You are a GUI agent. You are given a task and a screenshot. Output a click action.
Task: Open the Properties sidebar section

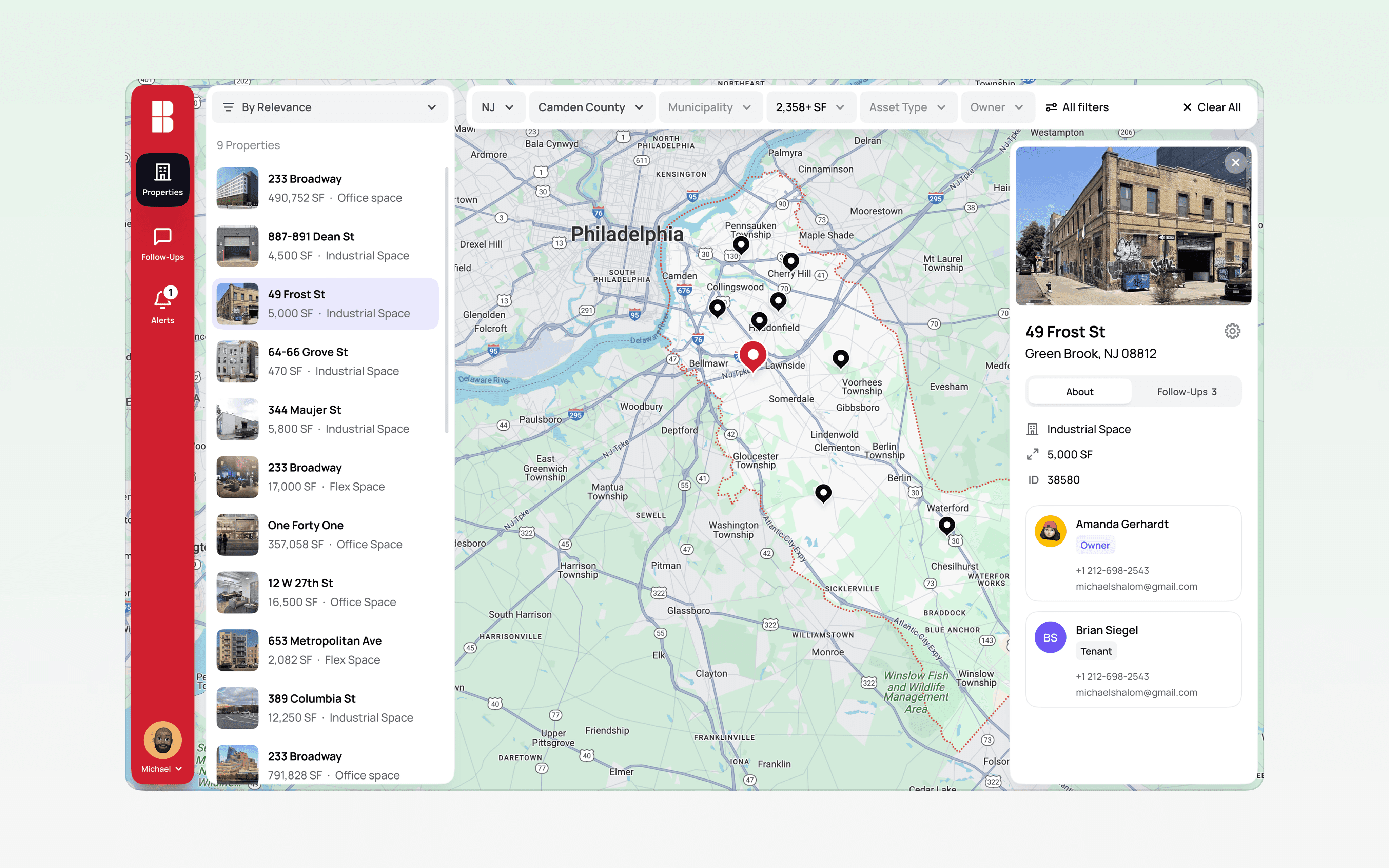(162, 179)
